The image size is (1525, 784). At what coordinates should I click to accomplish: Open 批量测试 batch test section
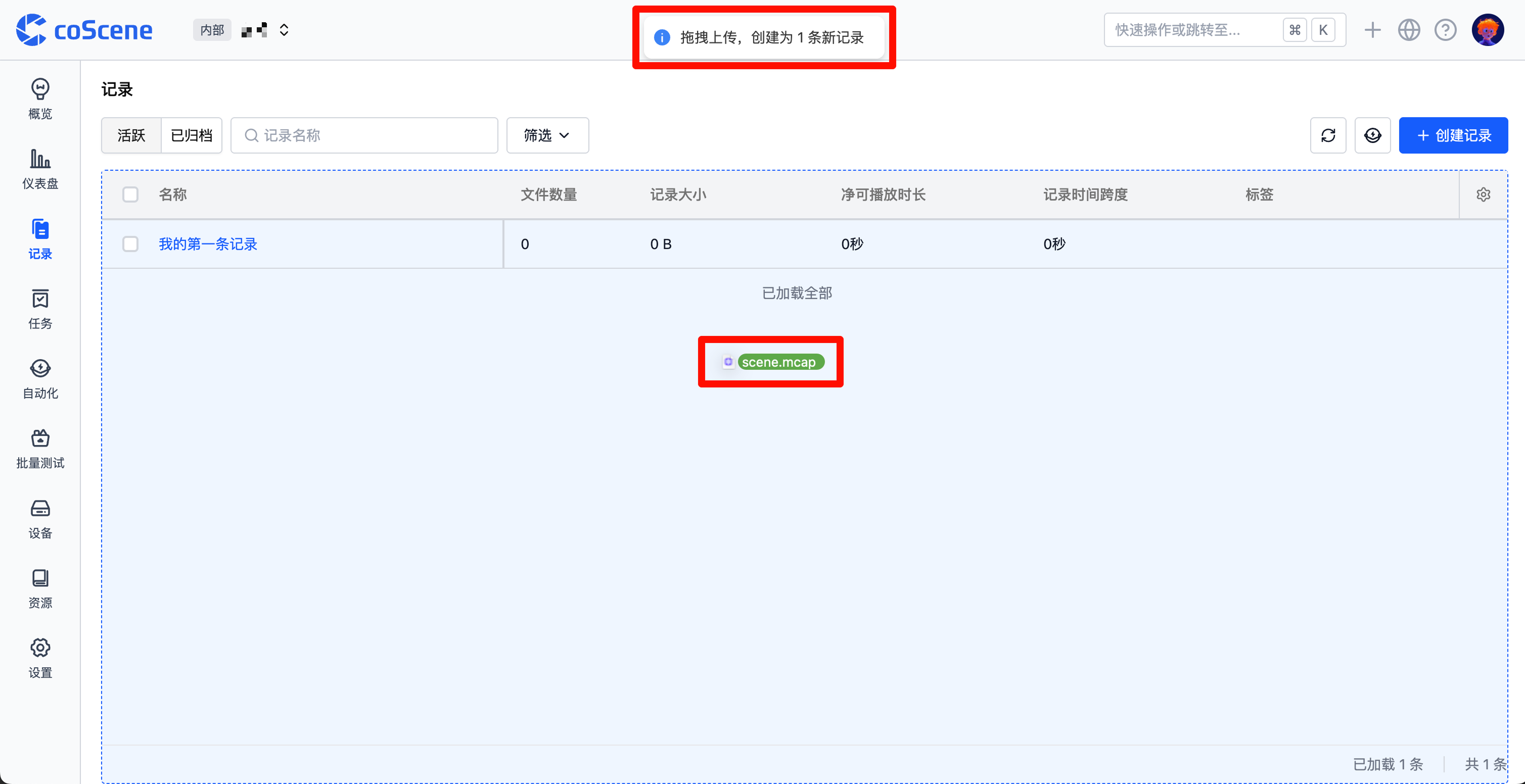[39, 448]
